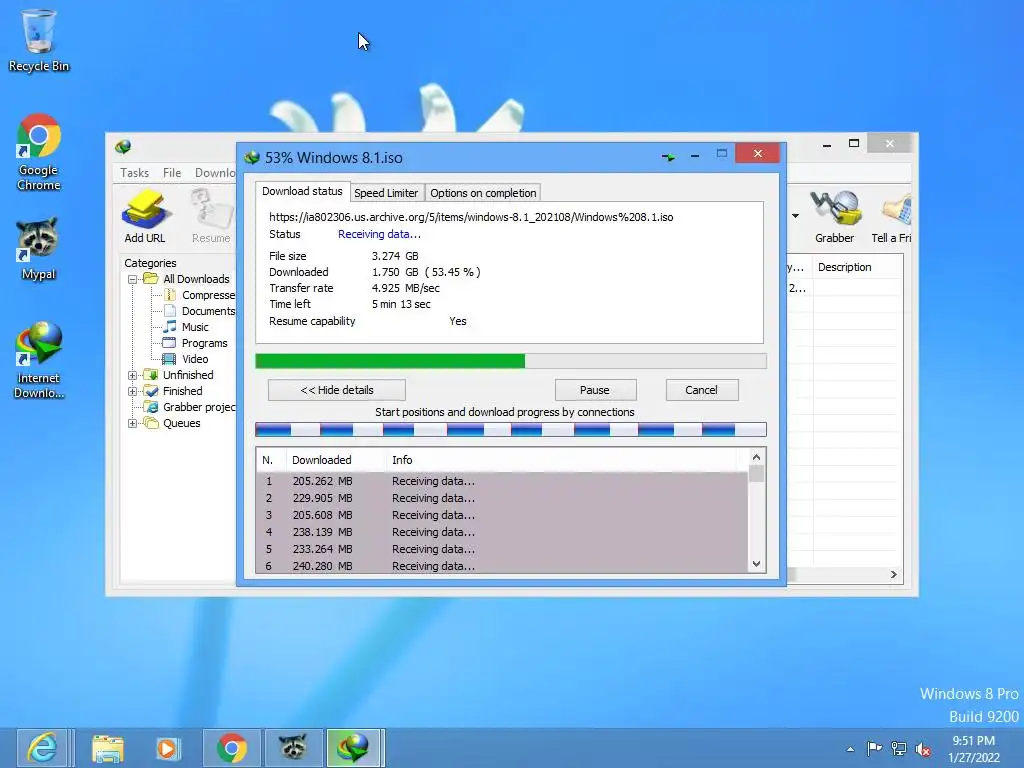This screenshot has width=1024, height=768.
Task: Show hidden tray icons arrow
Action: [x=850, y=749]
